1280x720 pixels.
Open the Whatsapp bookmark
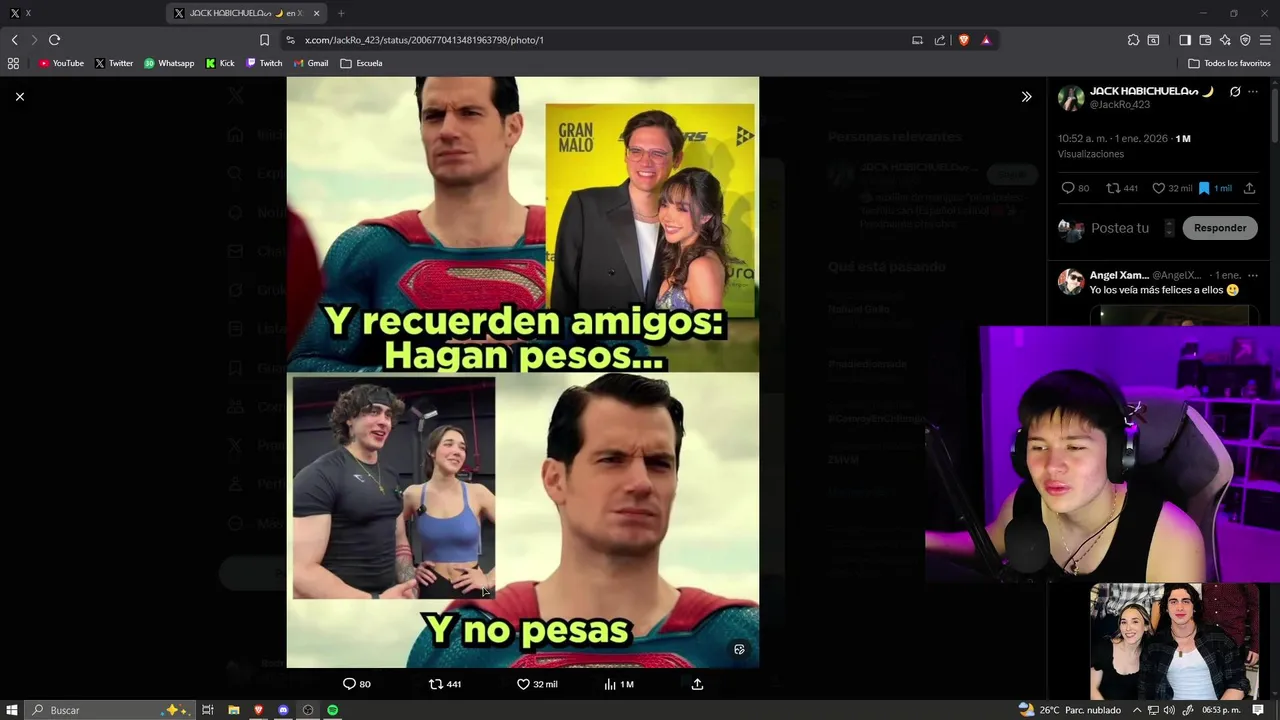pyautogui.click(x=169, y=63)
